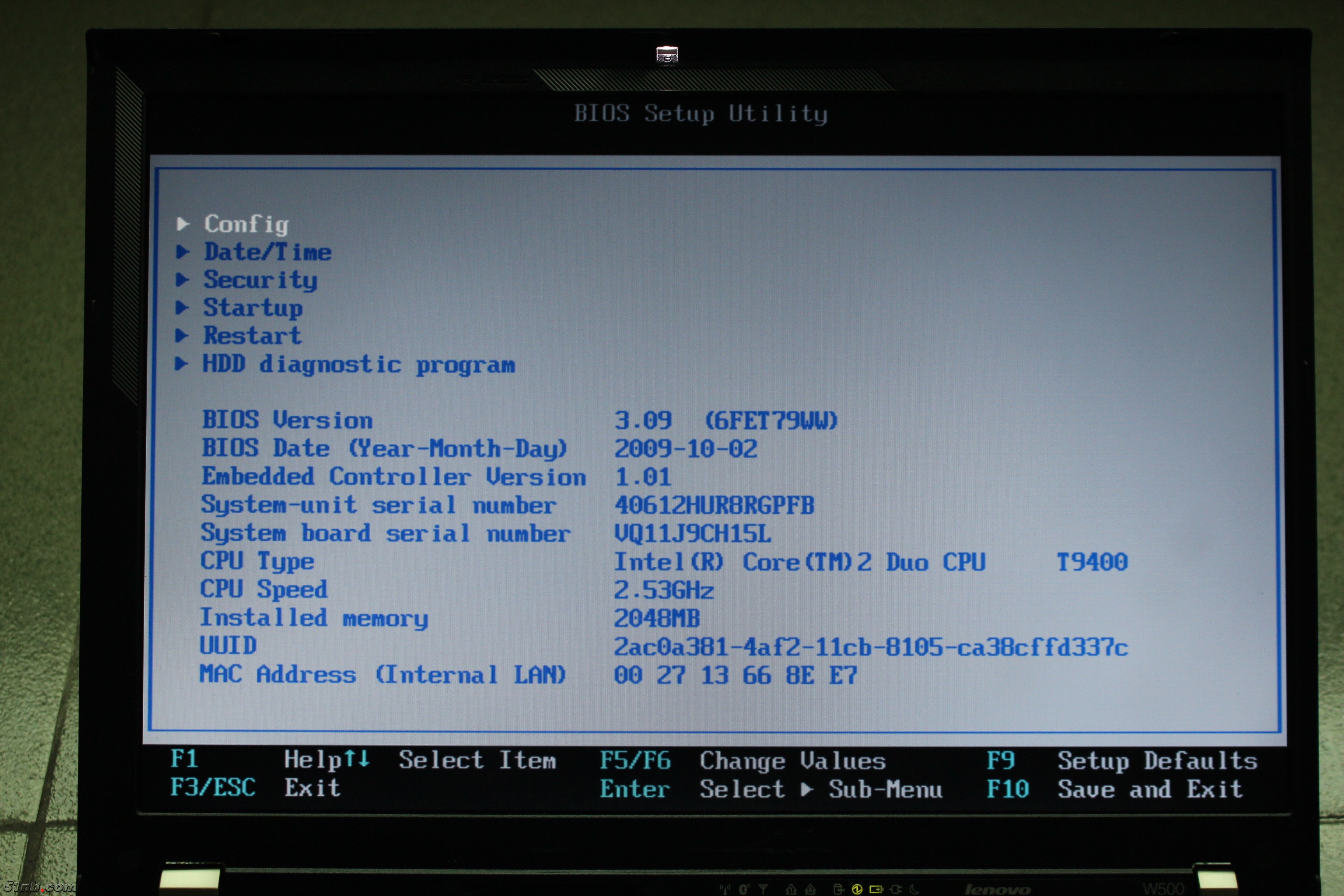Click Save and Exit hint

pyautogui.click(x=1150, y=790)
